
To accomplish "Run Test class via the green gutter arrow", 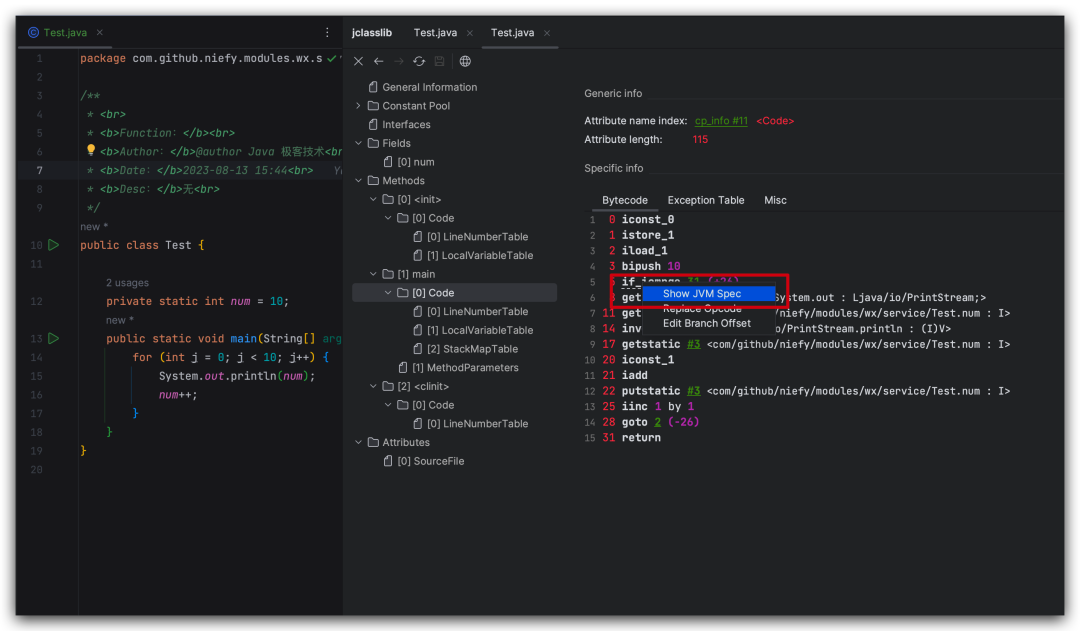I will [x=53, y=244].
